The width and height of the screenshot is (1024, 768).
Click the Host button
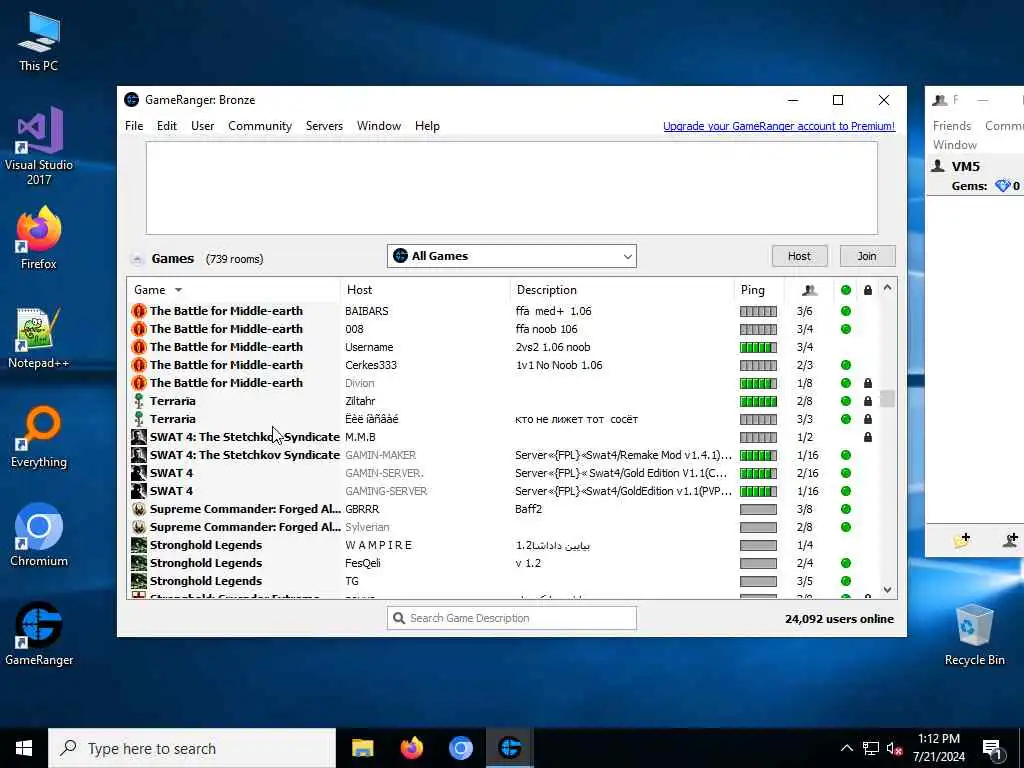coord(799,256)
